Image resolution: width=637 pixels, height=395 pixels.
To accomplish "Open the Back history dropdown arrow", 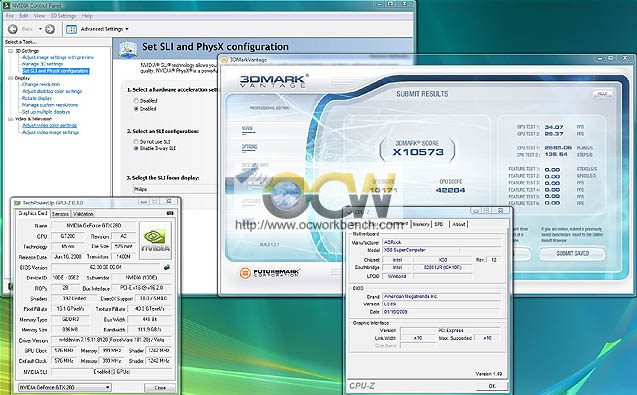I will coord(40,29).
